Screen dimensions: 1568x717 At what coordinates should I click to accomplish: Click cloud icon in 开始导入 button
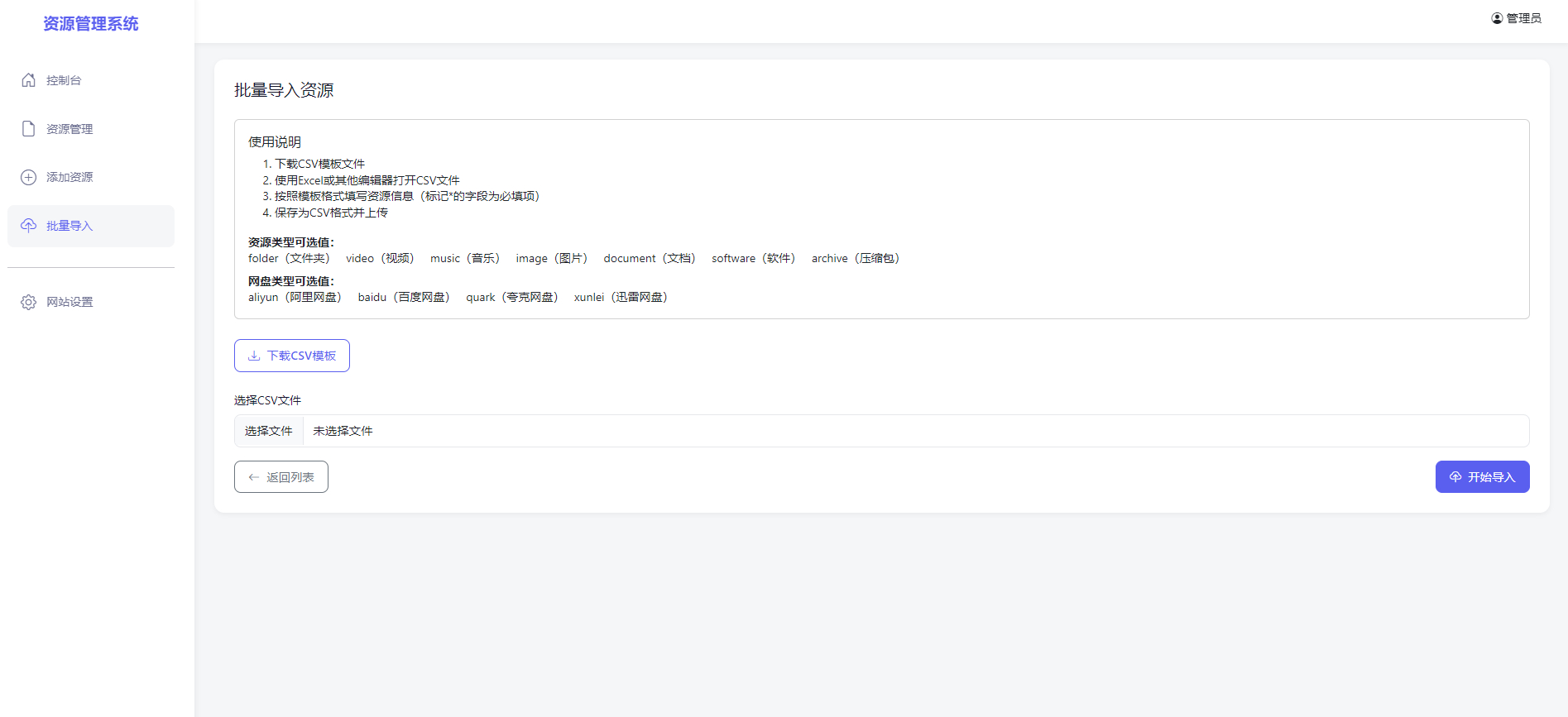(1455, 477)
